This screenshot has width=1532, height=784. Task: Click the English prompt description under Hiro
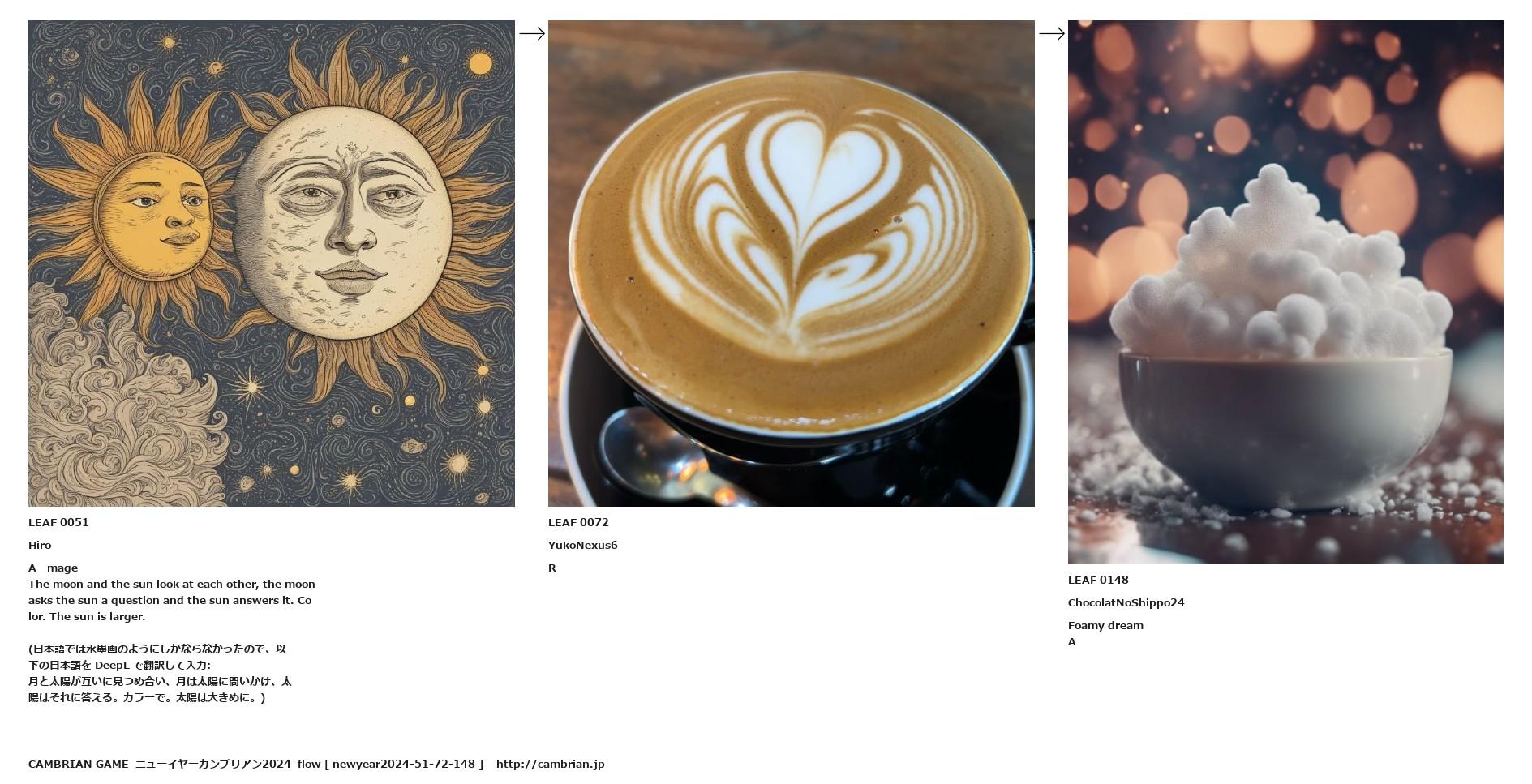tap(172, 600)
